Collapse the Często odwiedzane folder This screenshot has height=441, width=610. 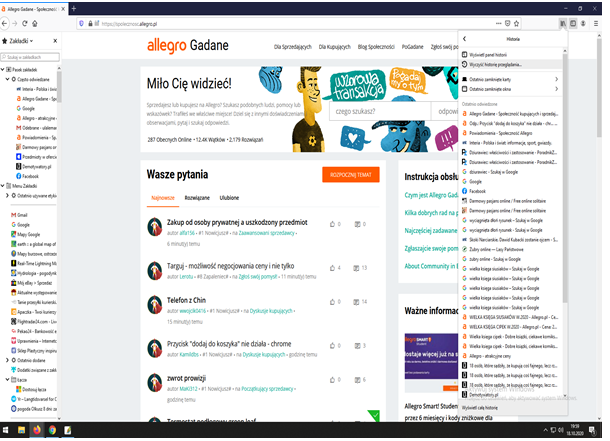pyautogui.click(x=8, y=78)
